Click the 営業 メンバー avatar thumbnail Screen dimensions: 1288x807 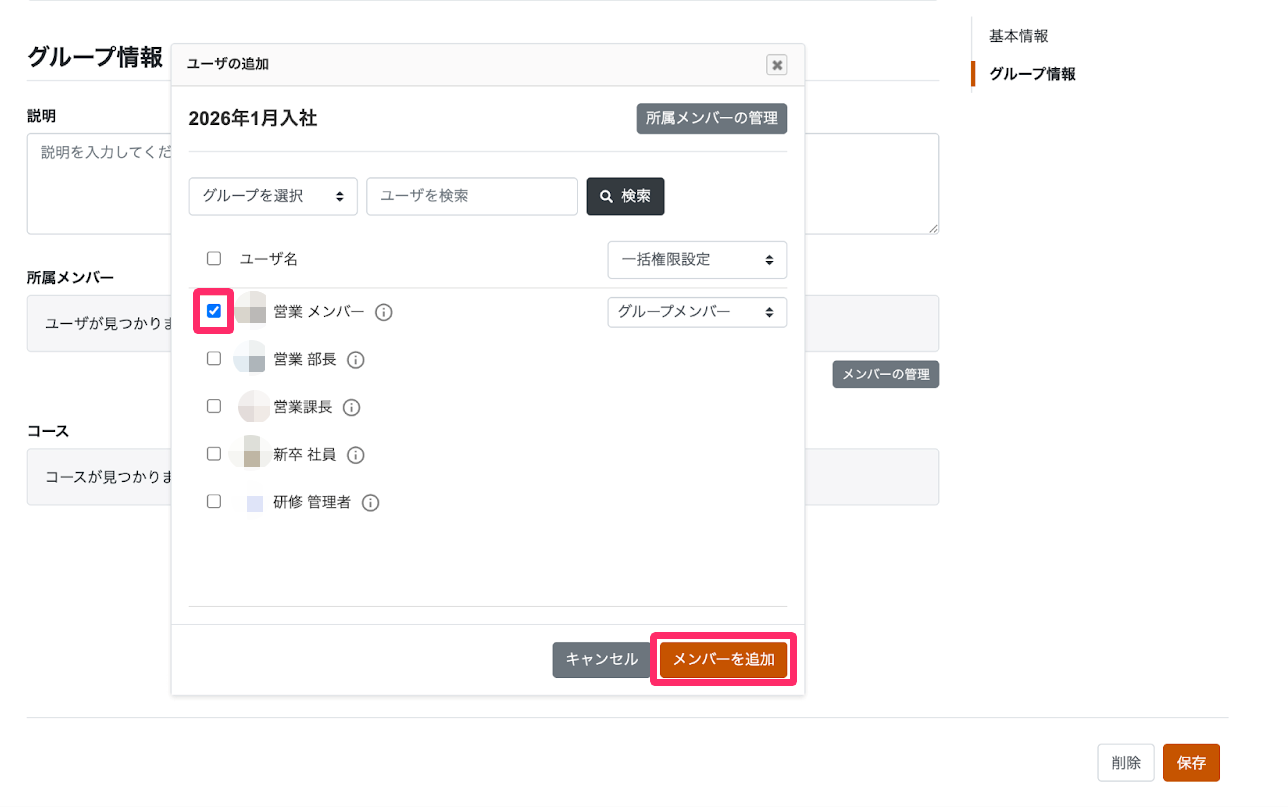[x=250, y=312]
